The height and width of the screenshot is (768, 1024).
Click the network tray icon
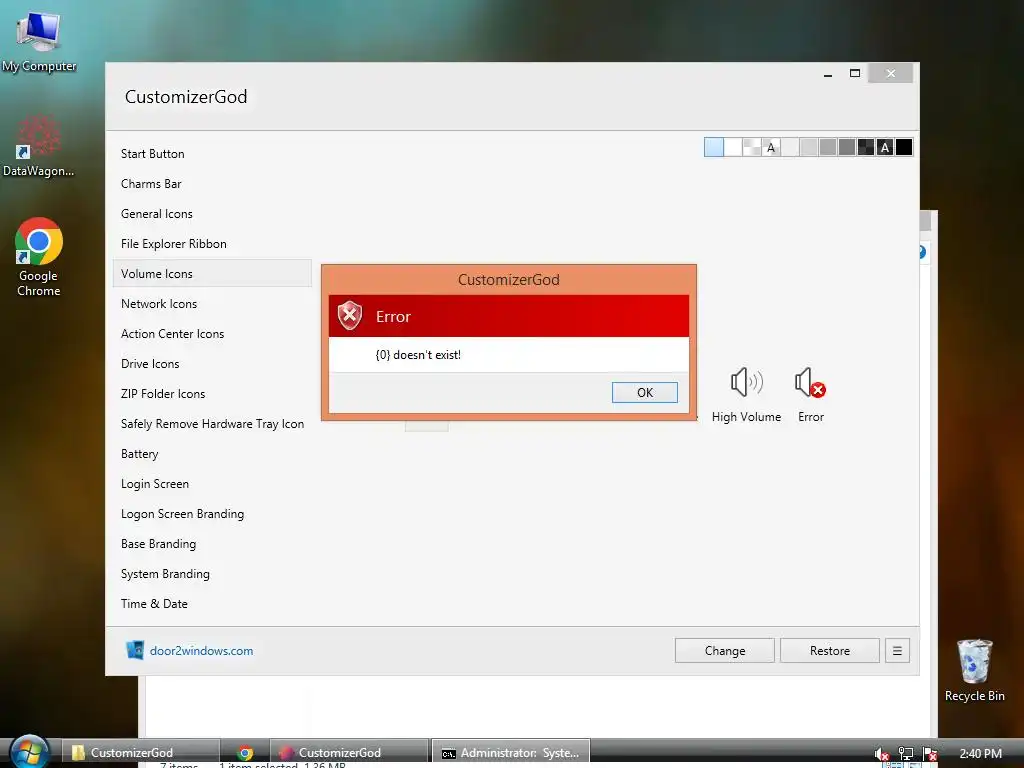click(x=906, y=754)
